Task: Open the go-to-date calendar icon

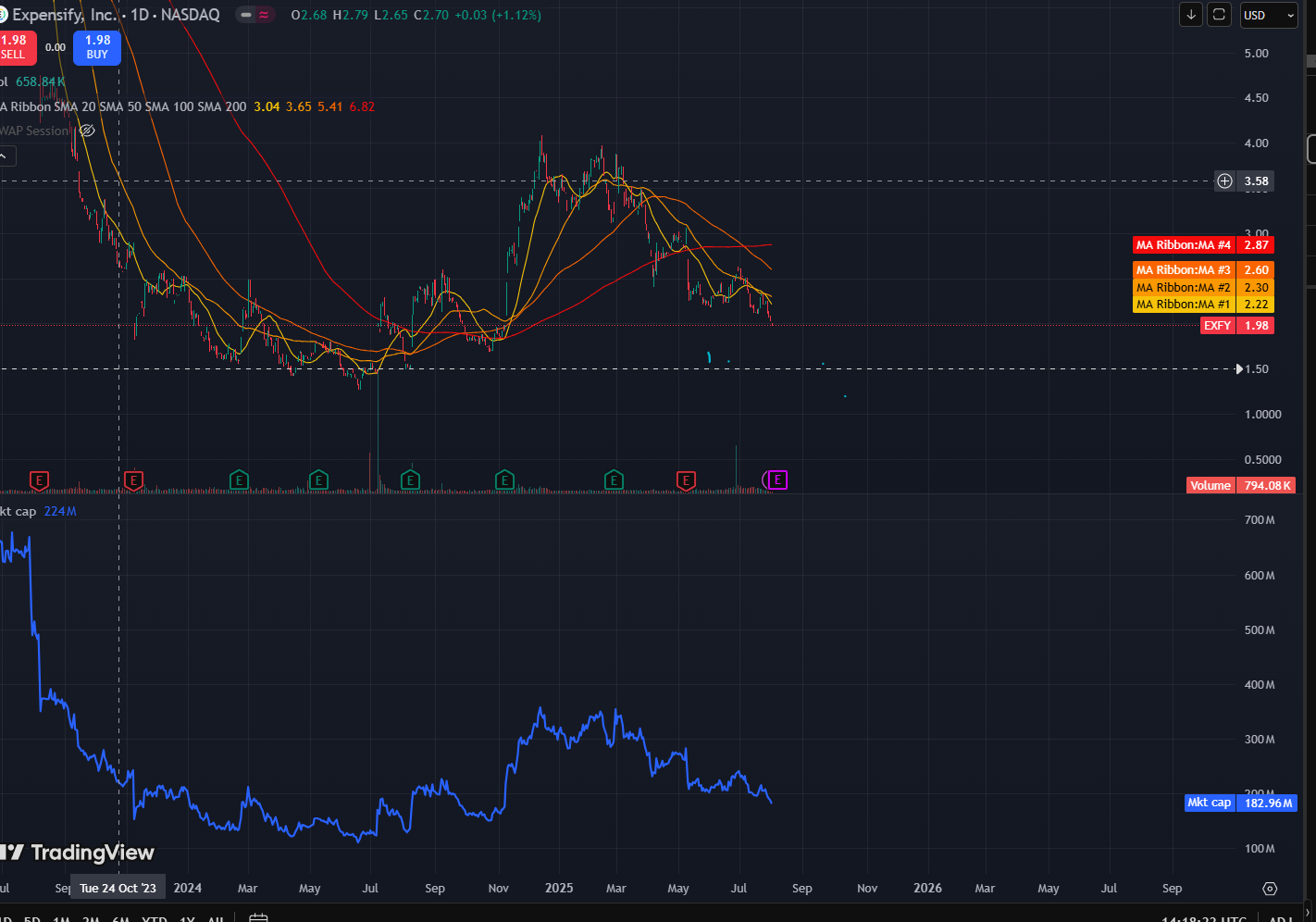Action: (x=258, y=917)
